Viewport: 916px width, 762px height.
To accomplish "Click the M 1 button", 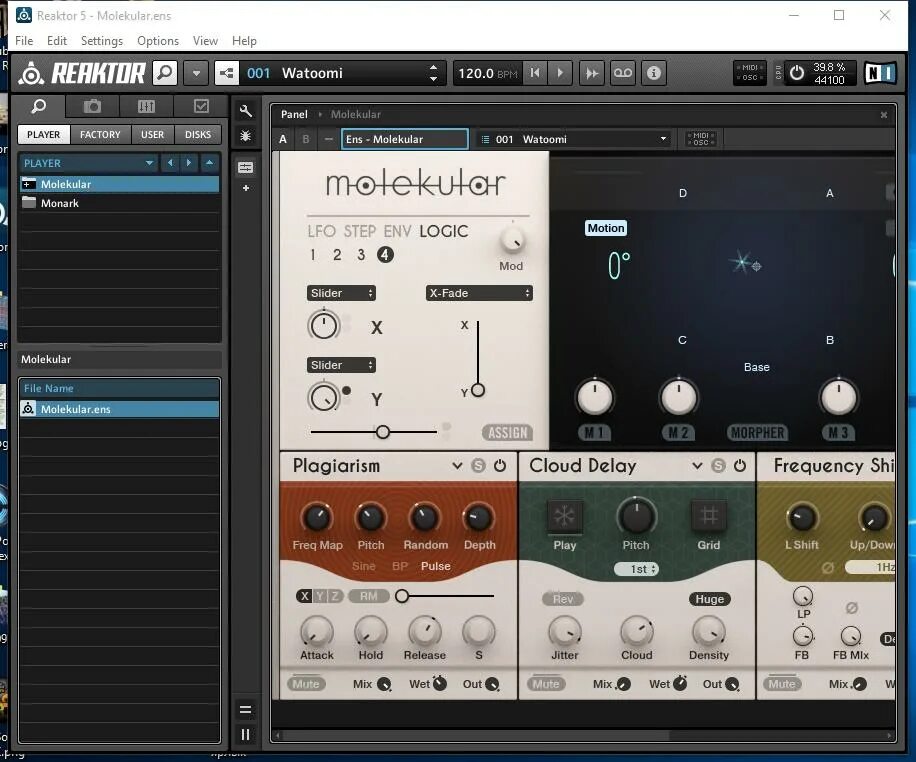I will click(594, 433).
